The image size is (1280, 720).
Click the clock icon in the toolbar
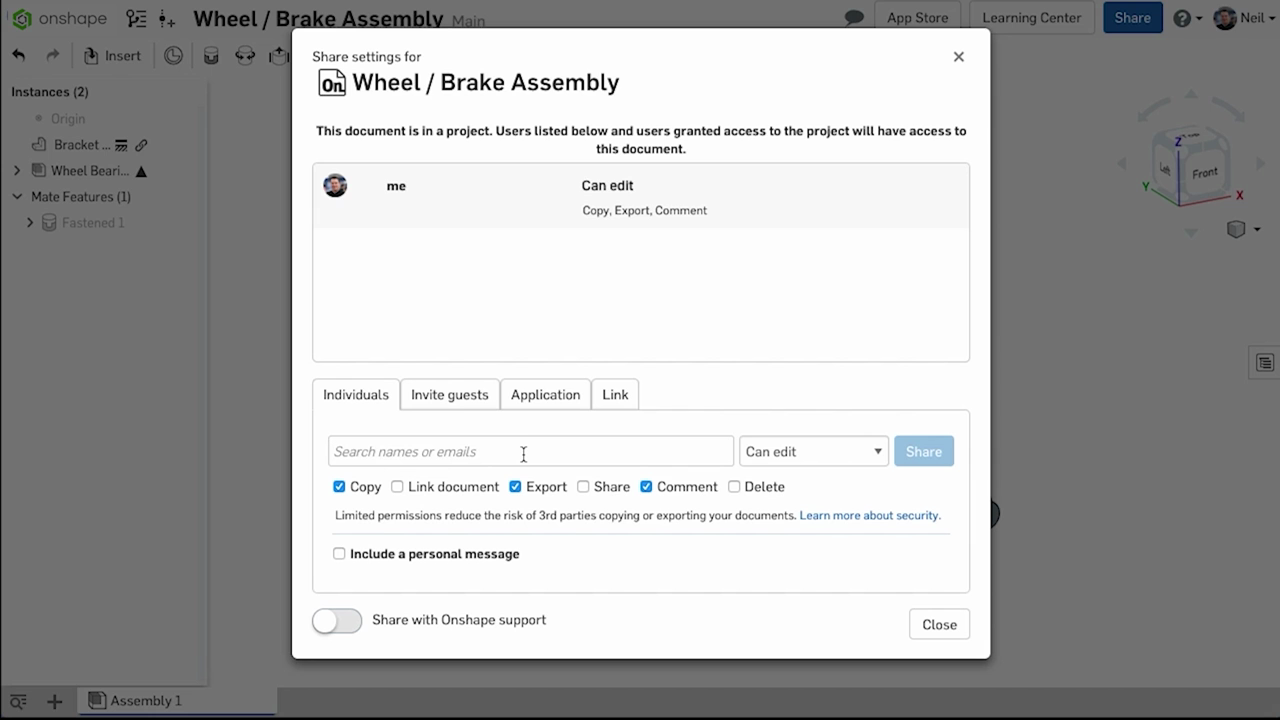173,55
